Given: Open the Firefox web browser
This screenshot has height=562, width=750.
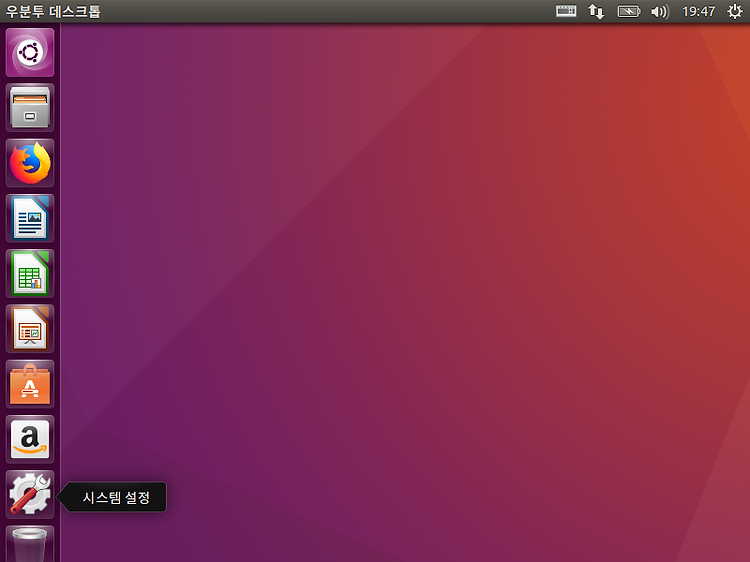Looking at the screenshot, I should [30, 163].
